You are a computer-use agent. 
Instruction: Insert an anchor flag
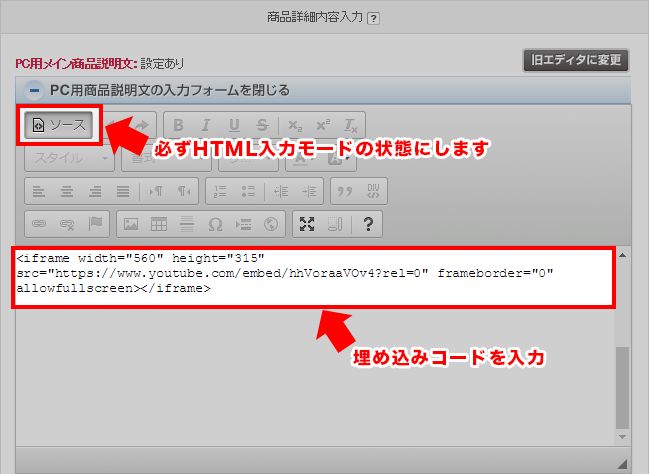[x=95, y=224]
